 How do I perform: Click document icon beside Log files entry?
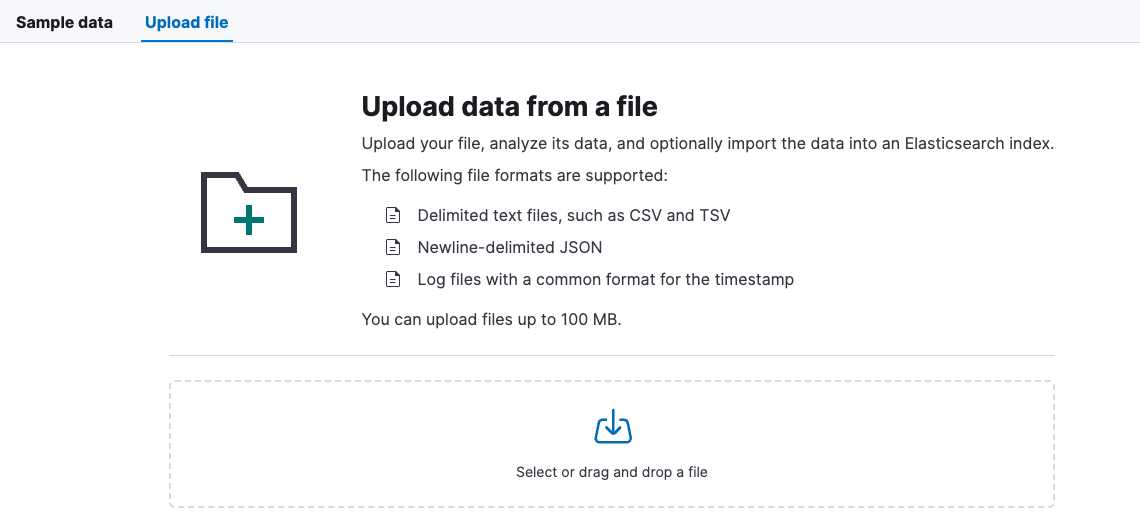[x=394, y=279]
